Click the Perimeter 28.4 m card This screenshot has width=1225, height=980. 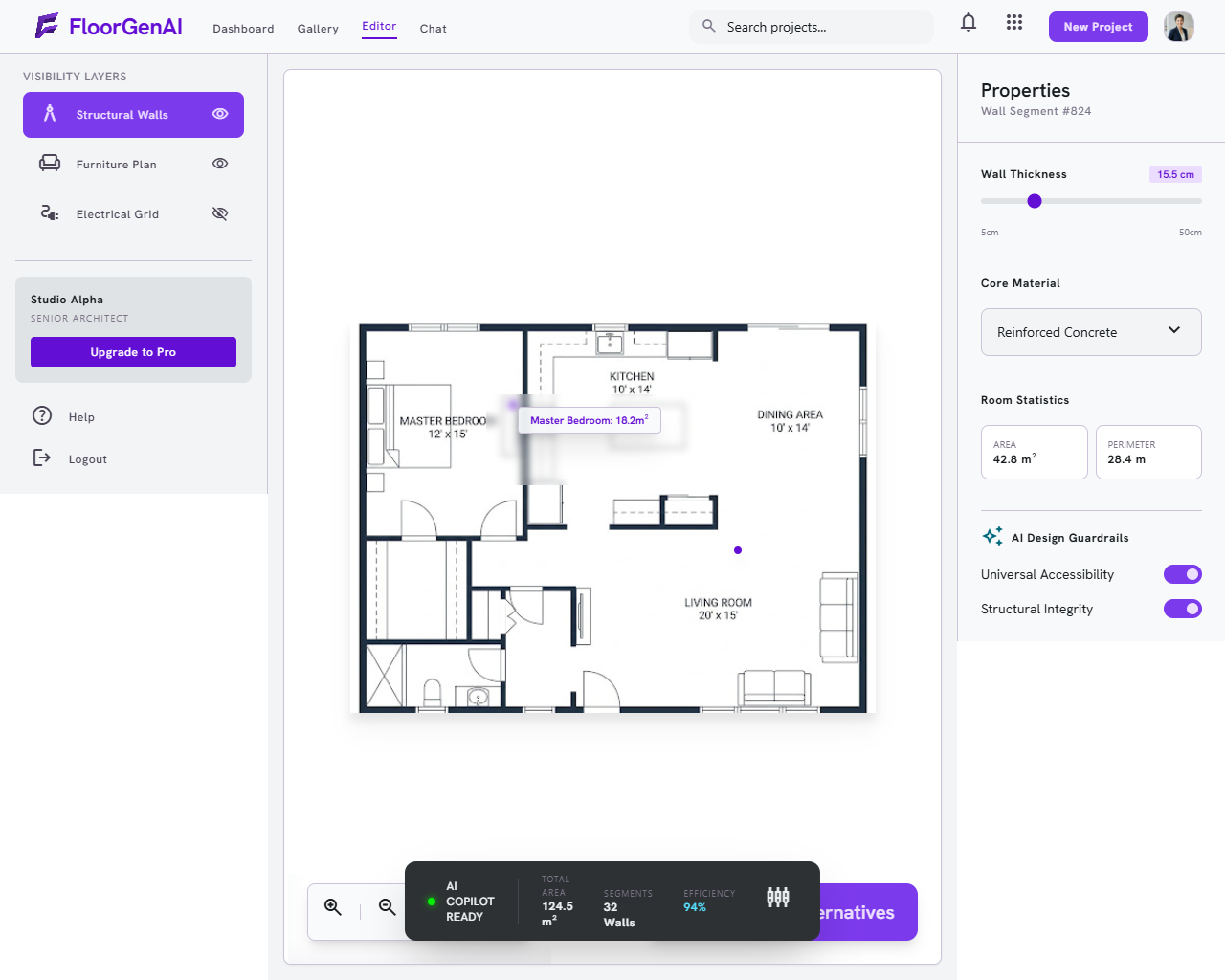point(1148,452)
